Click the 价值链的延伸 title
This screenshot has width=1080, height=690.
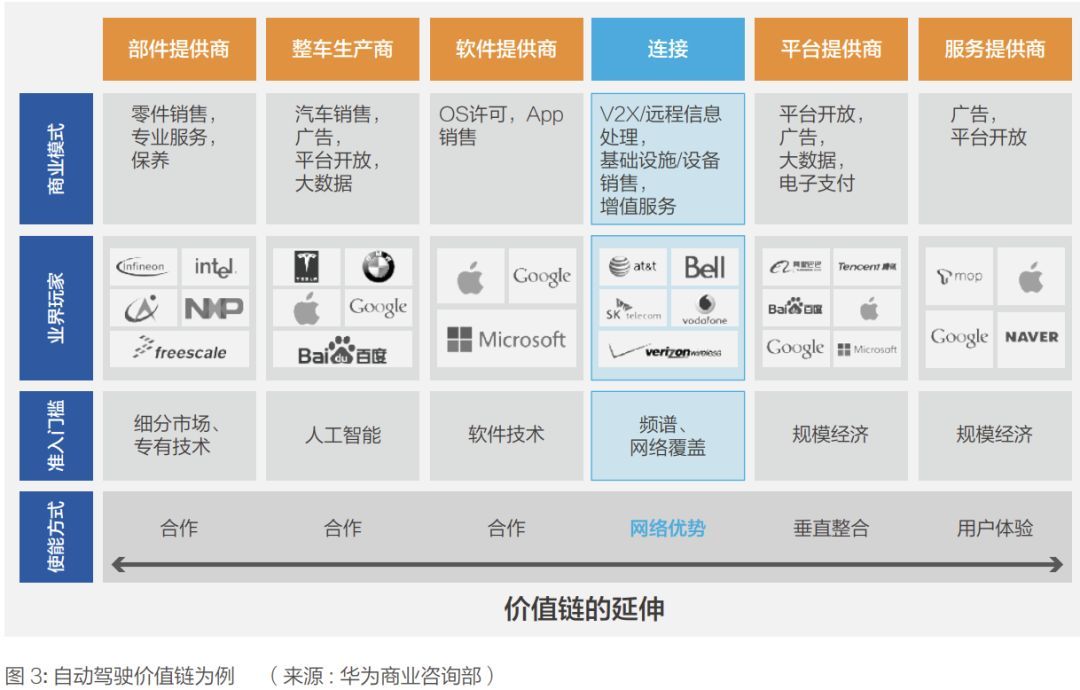(x=584, y=609)
